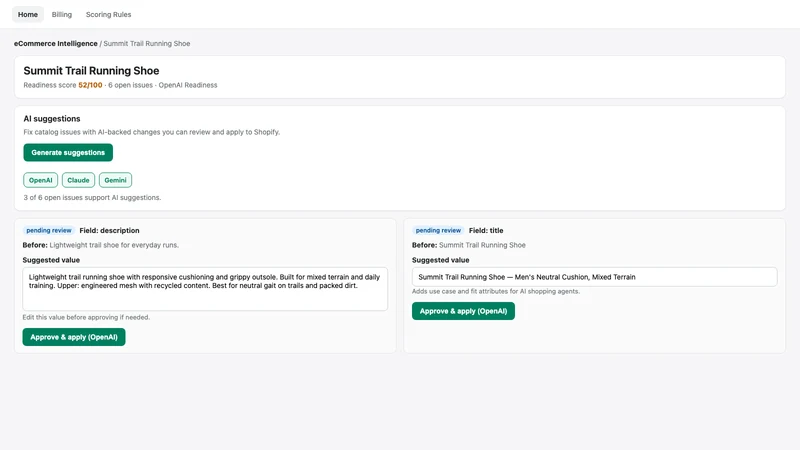The width and height of the screenshot is (800, 450).
Task: Click 'Suggested value' label in title card
Action: (441, 260)
